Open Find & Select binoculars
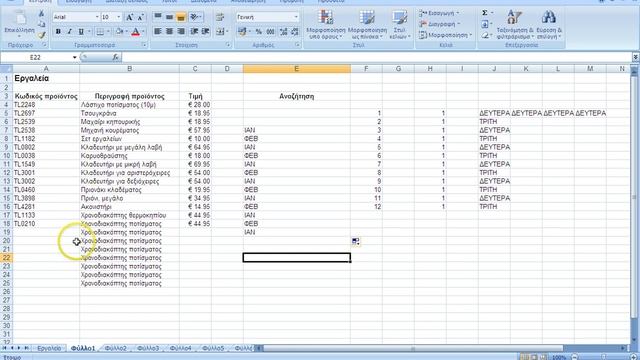This screenshot has width=640, height=360. pos(549,24)
